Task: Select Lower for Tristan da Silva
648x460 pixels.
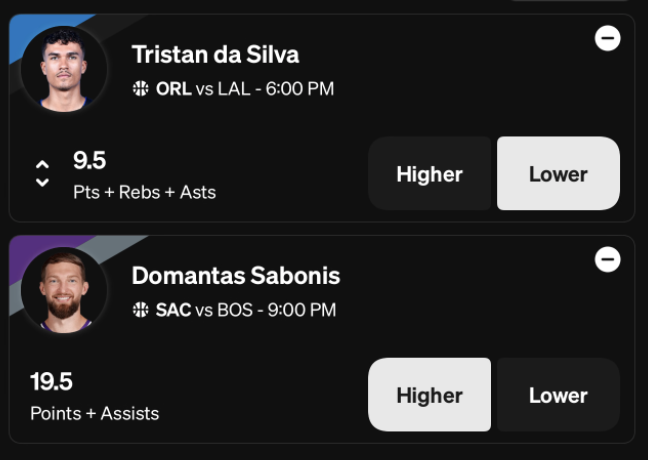Action: (x=558, y=174)
